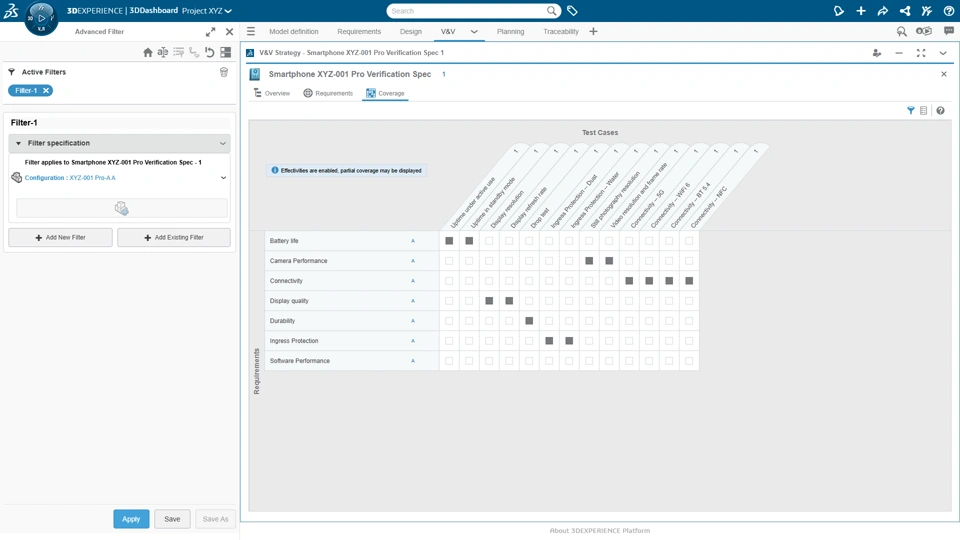Open the Design tab

tap(411, 31)
